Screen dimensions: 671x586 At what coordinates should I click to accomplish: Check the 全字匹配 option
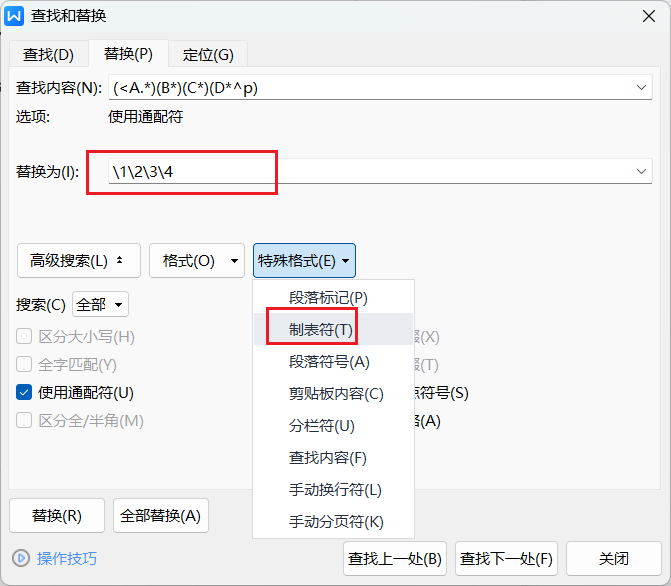pyautogui.click(x=25, y=365)
